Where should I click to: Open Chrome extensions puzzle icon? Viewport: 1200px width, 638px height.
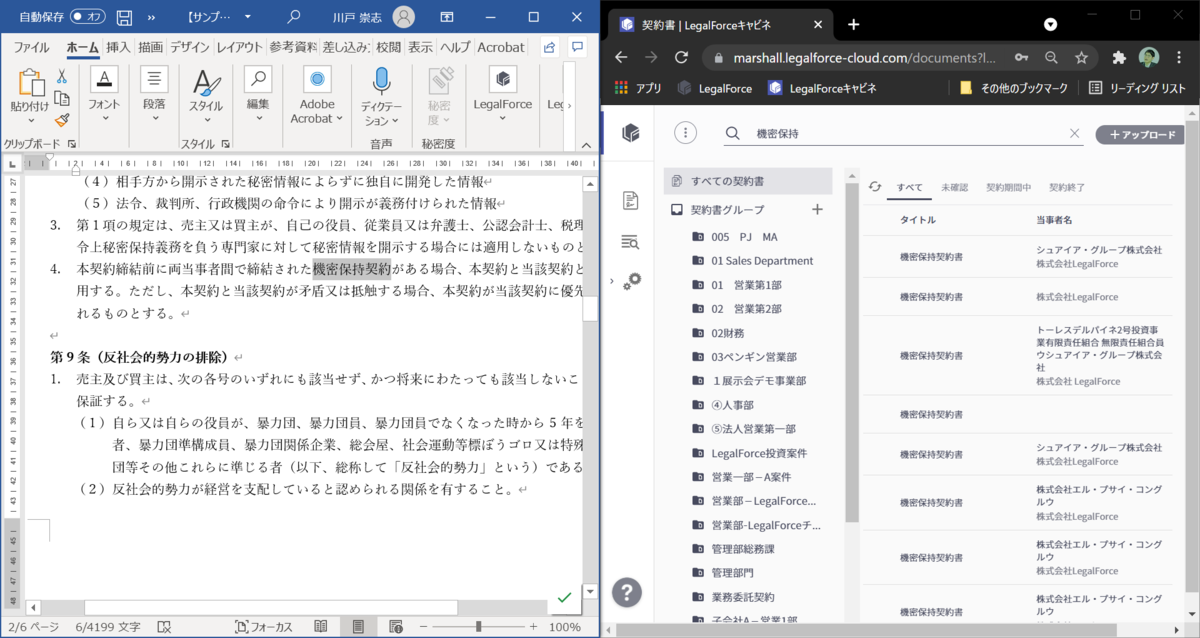coord(1119,58)
